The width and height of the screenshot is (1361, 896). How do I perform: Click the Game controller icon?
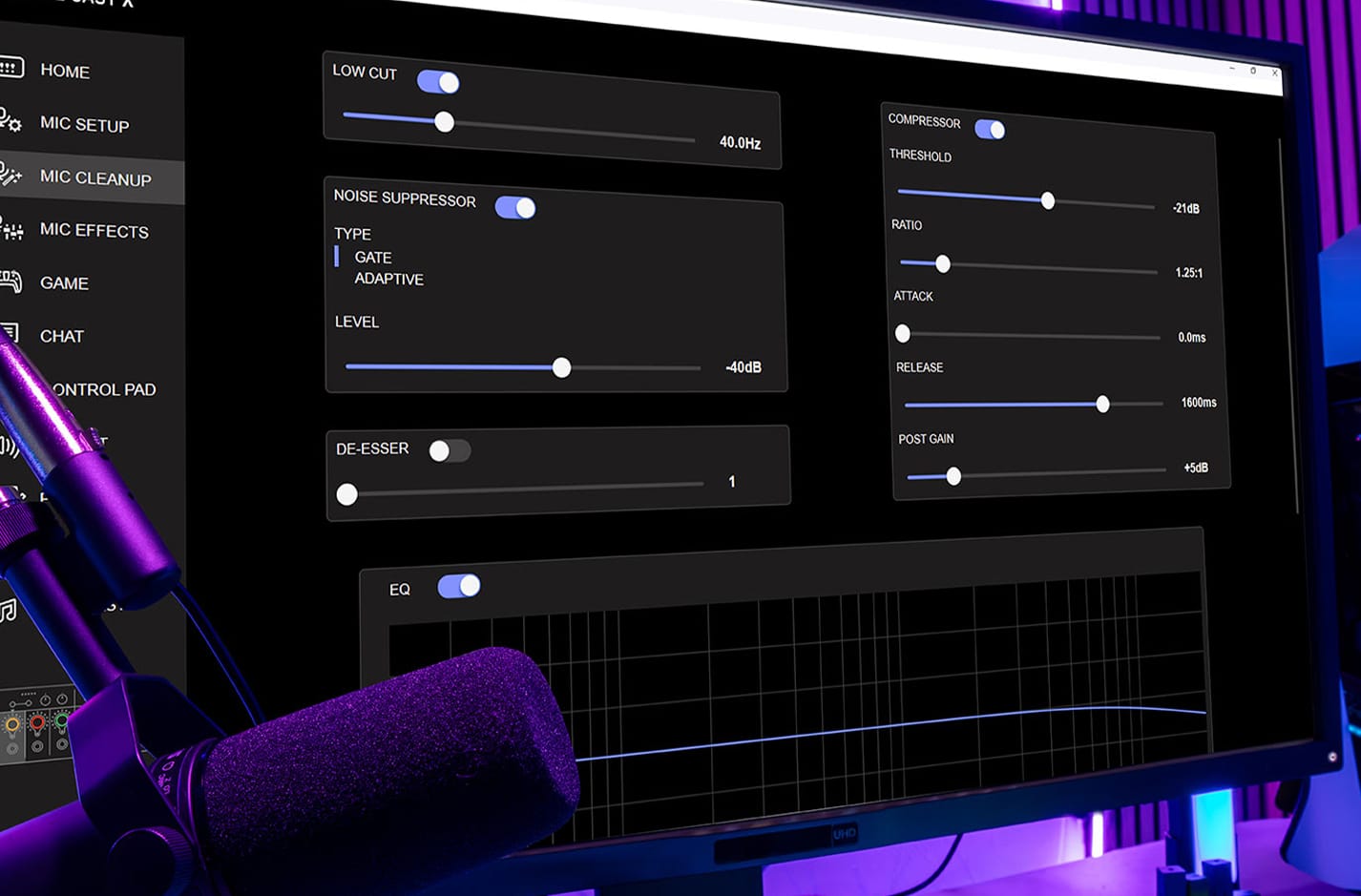click(x=10, y=281)
